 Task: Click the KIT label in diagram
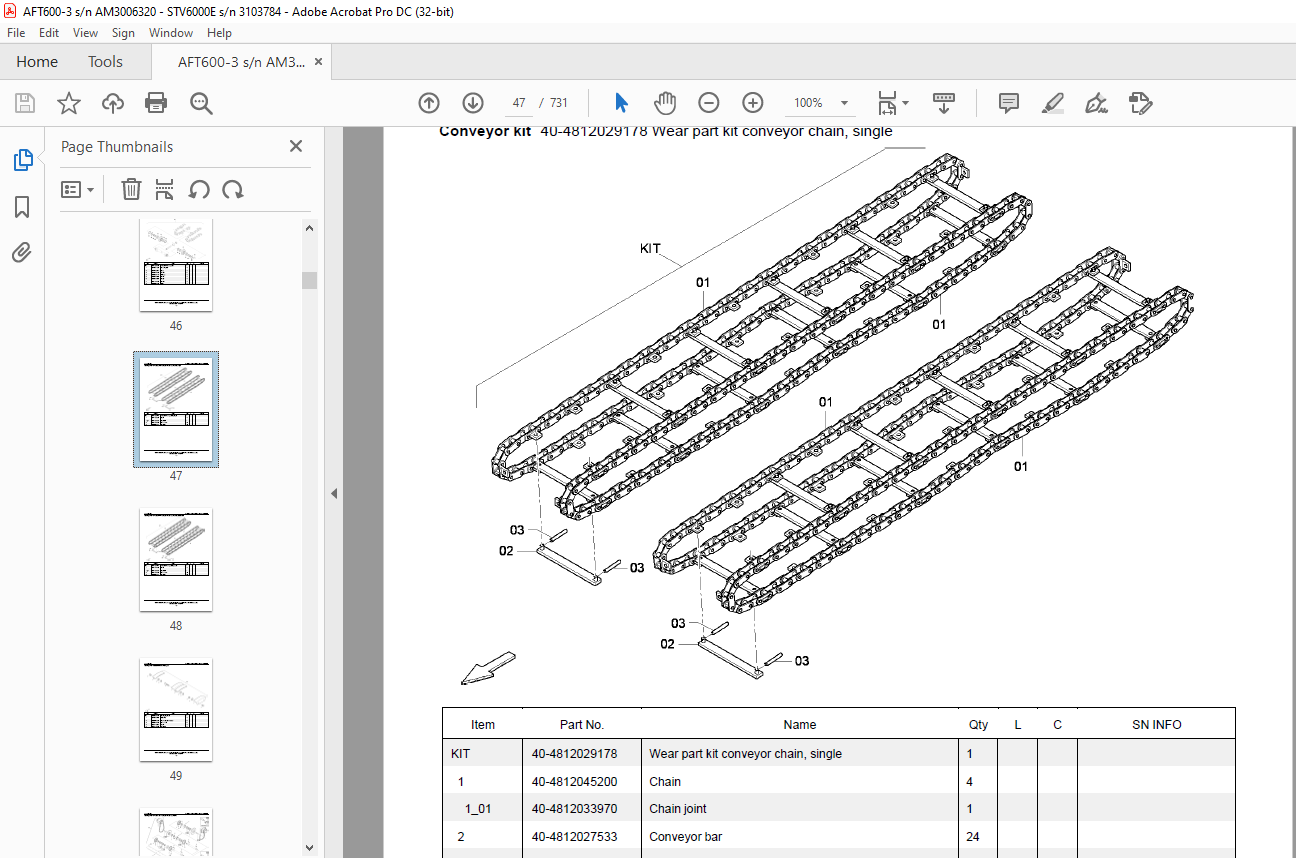(650, 248)
